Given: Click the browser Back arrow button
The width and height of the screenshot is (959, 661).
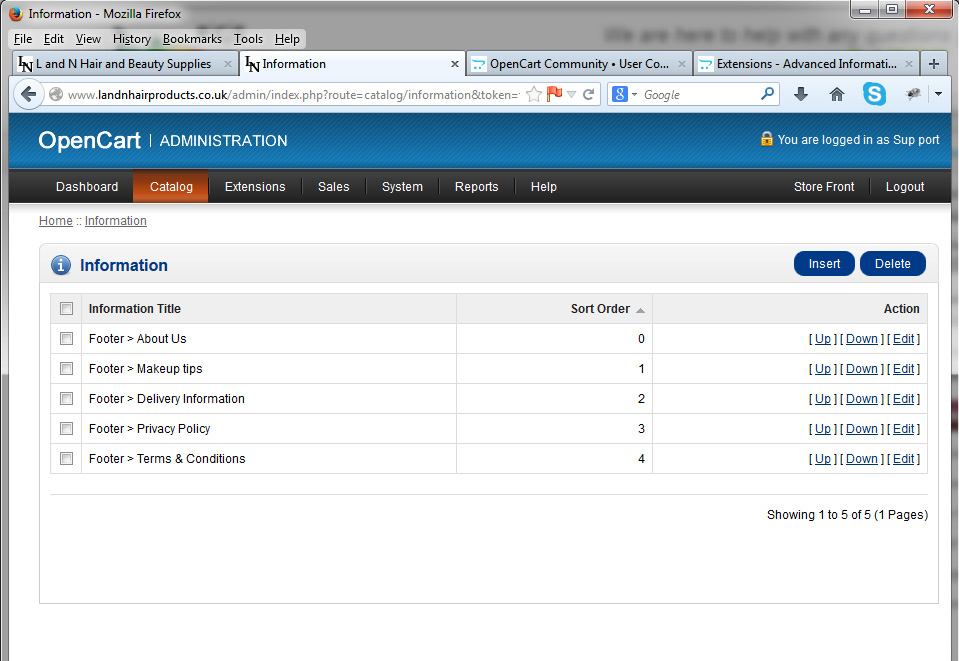Looking at the screenshot, I should click(x=28, y=95).
